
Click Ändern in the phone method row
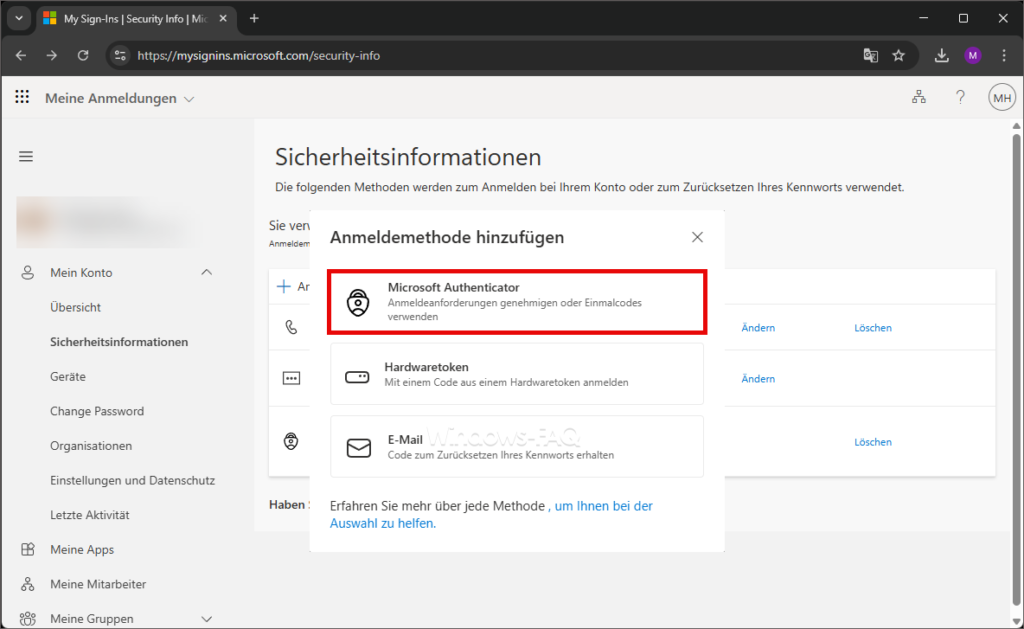(x=758, y=328)
